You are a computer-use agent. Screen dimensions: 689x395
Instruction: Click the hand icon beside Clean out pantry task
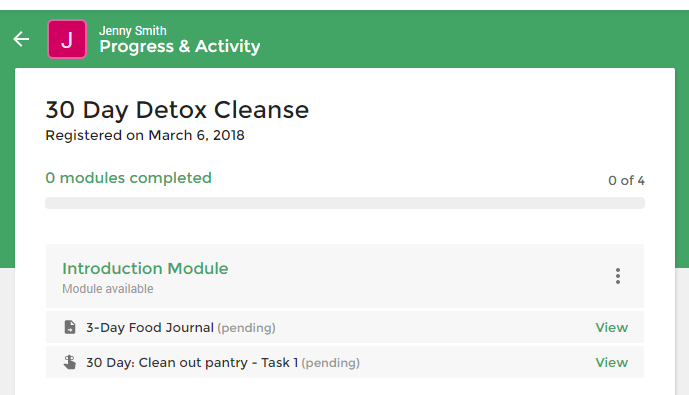[70, 362]
